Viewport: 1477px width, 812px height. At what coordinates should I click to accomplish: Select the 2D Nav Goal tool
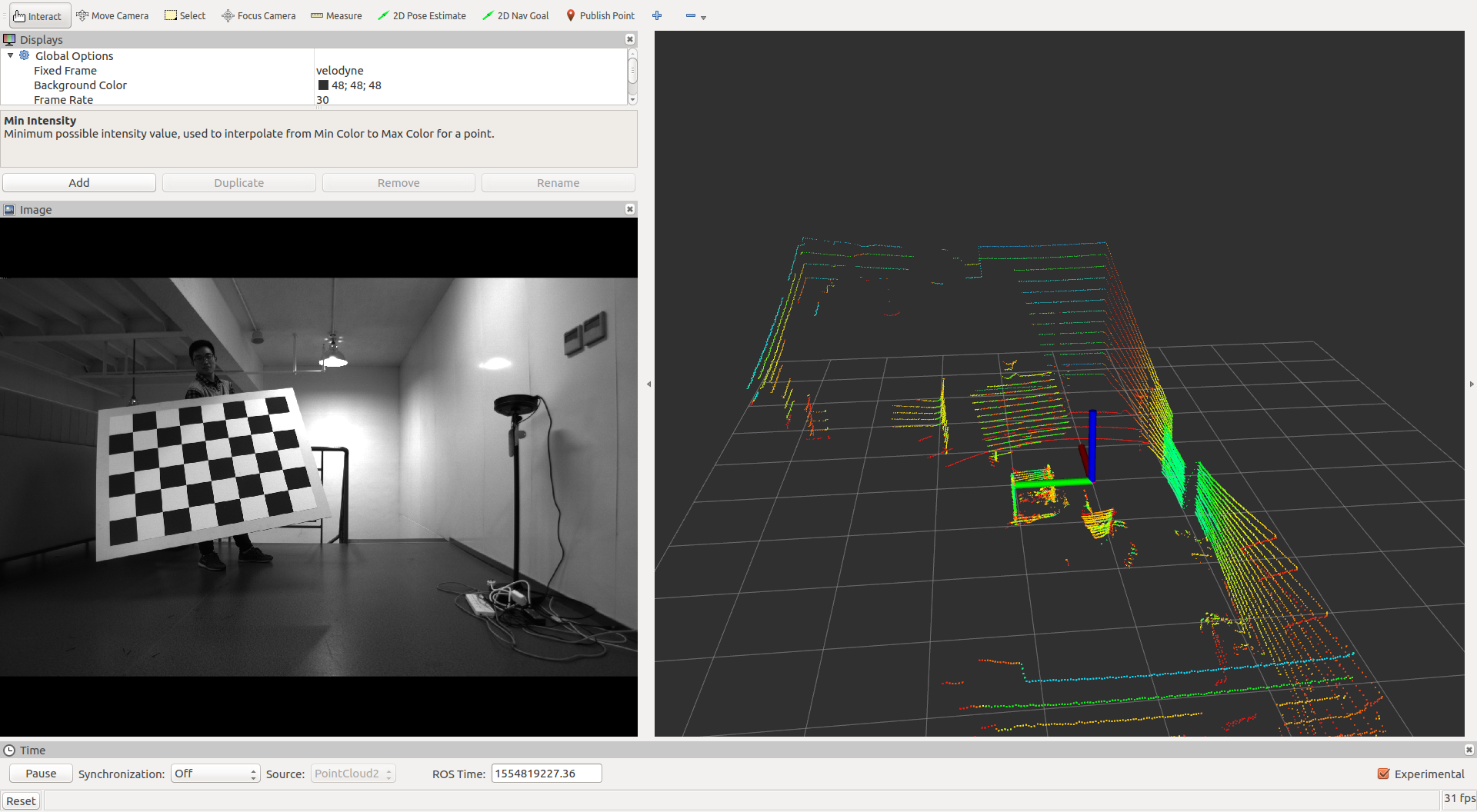515,15
